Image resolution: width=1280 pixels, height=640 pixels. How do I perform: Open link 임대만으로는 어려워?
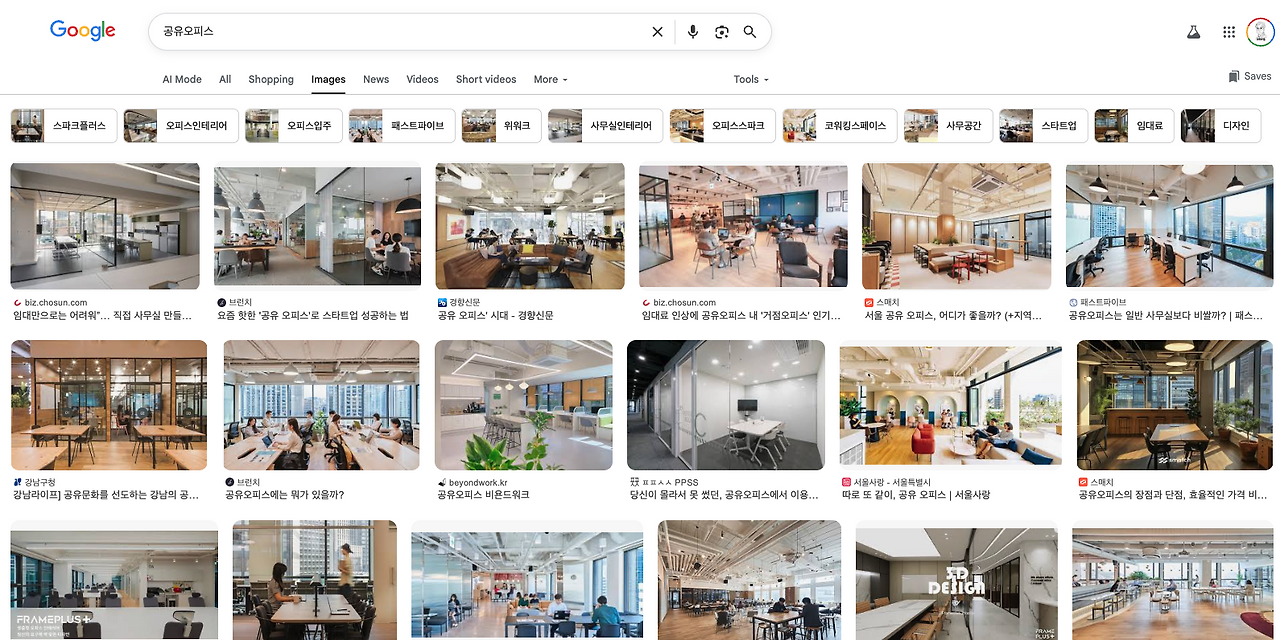(102, 316)
